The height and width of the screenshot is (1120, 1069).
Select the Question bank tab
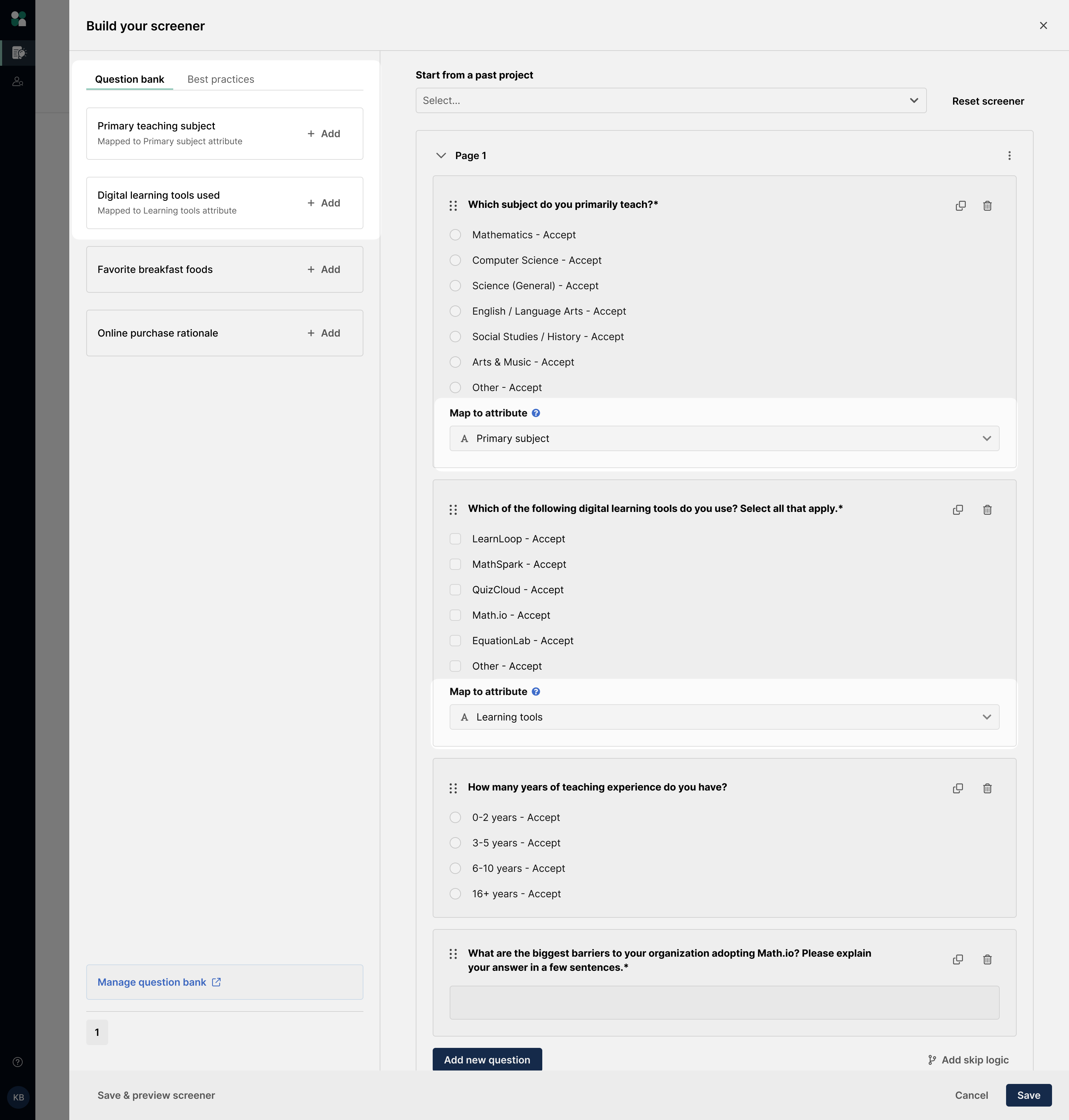(129, 79)
